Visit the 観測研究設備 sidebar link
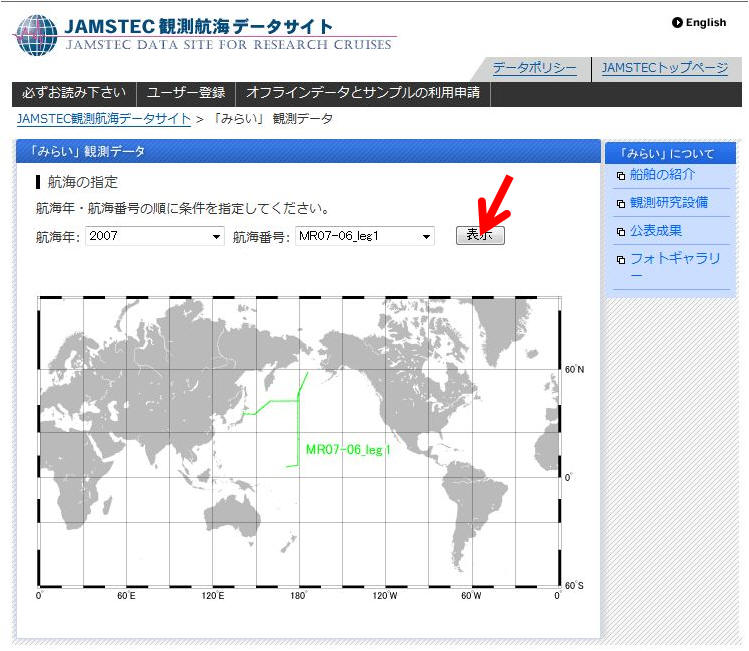The width and height of the screenshot is (749, 651). click(668, 203)
